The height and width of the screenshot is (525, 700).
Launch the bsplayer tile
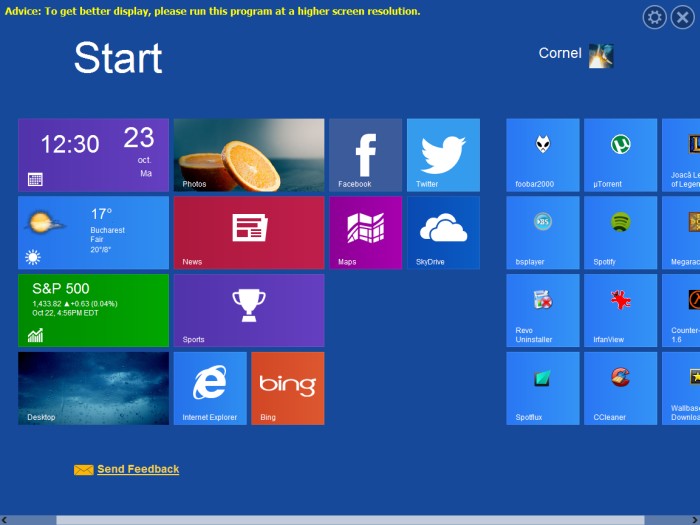coord(543,233)
